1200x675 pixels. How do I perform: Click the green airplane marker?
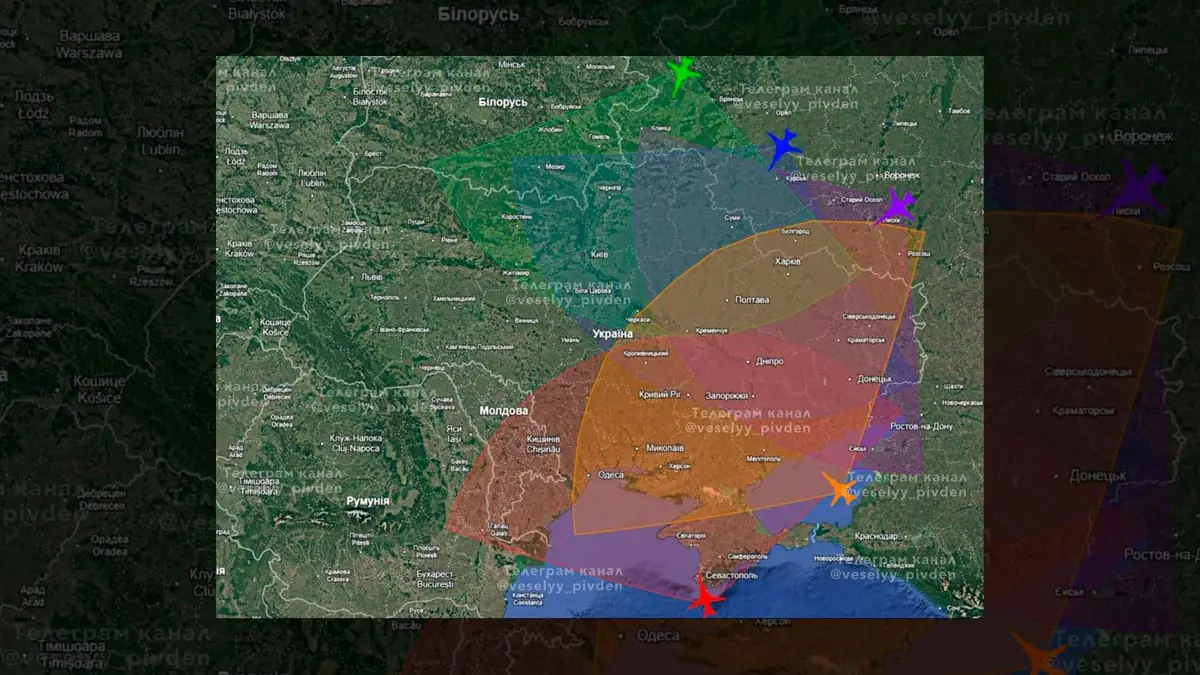point(683,74)
